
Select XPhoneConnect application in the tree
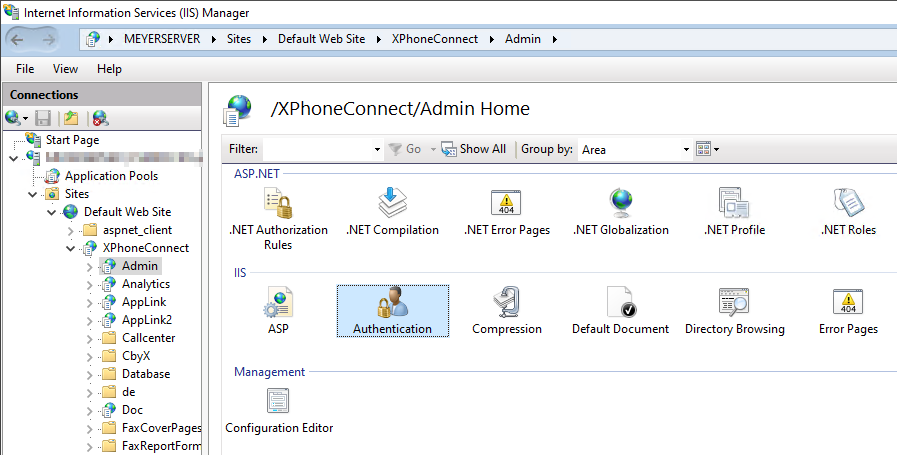tap(146, 248)
